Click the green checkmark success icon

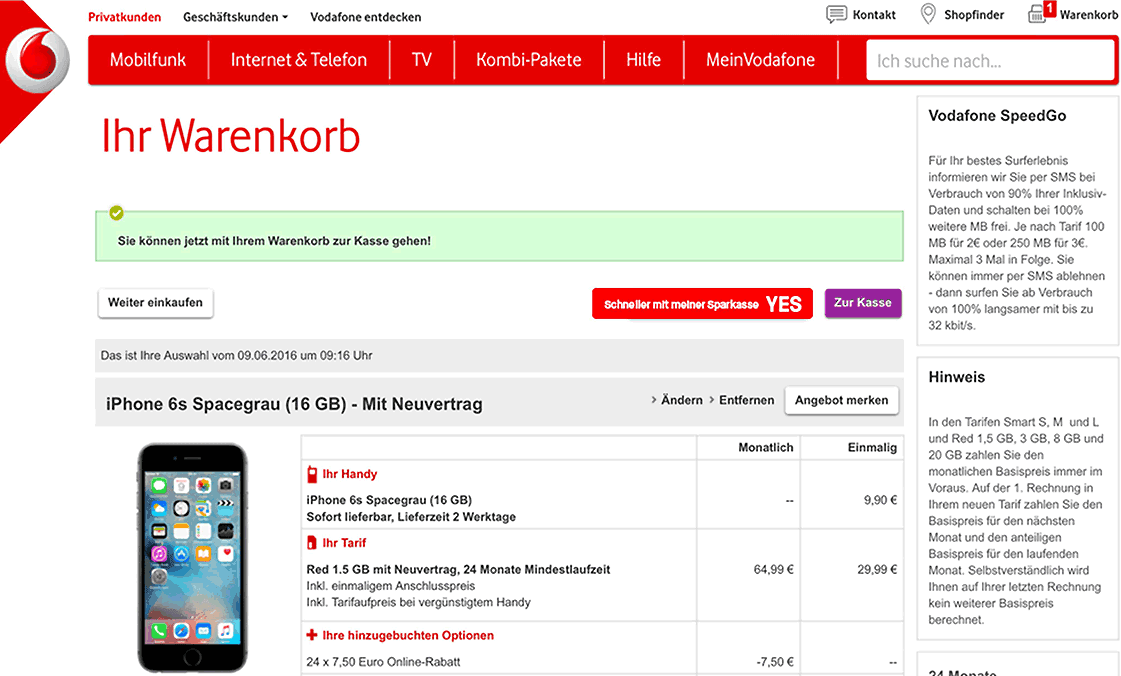point(117,213)
